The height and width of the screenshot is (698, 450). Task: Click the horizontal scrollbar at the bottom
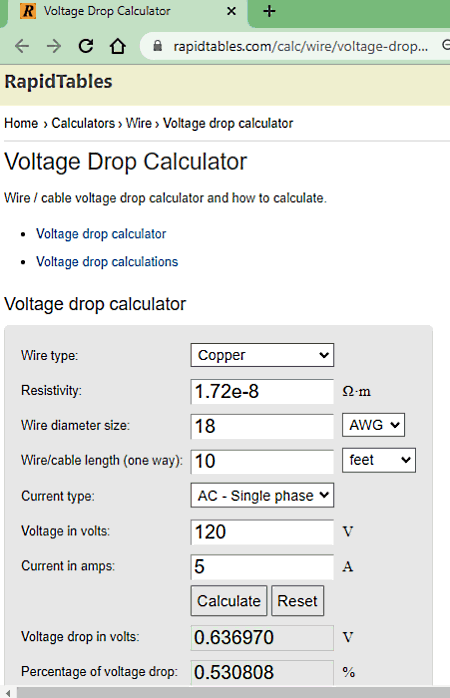pos(231,692)
